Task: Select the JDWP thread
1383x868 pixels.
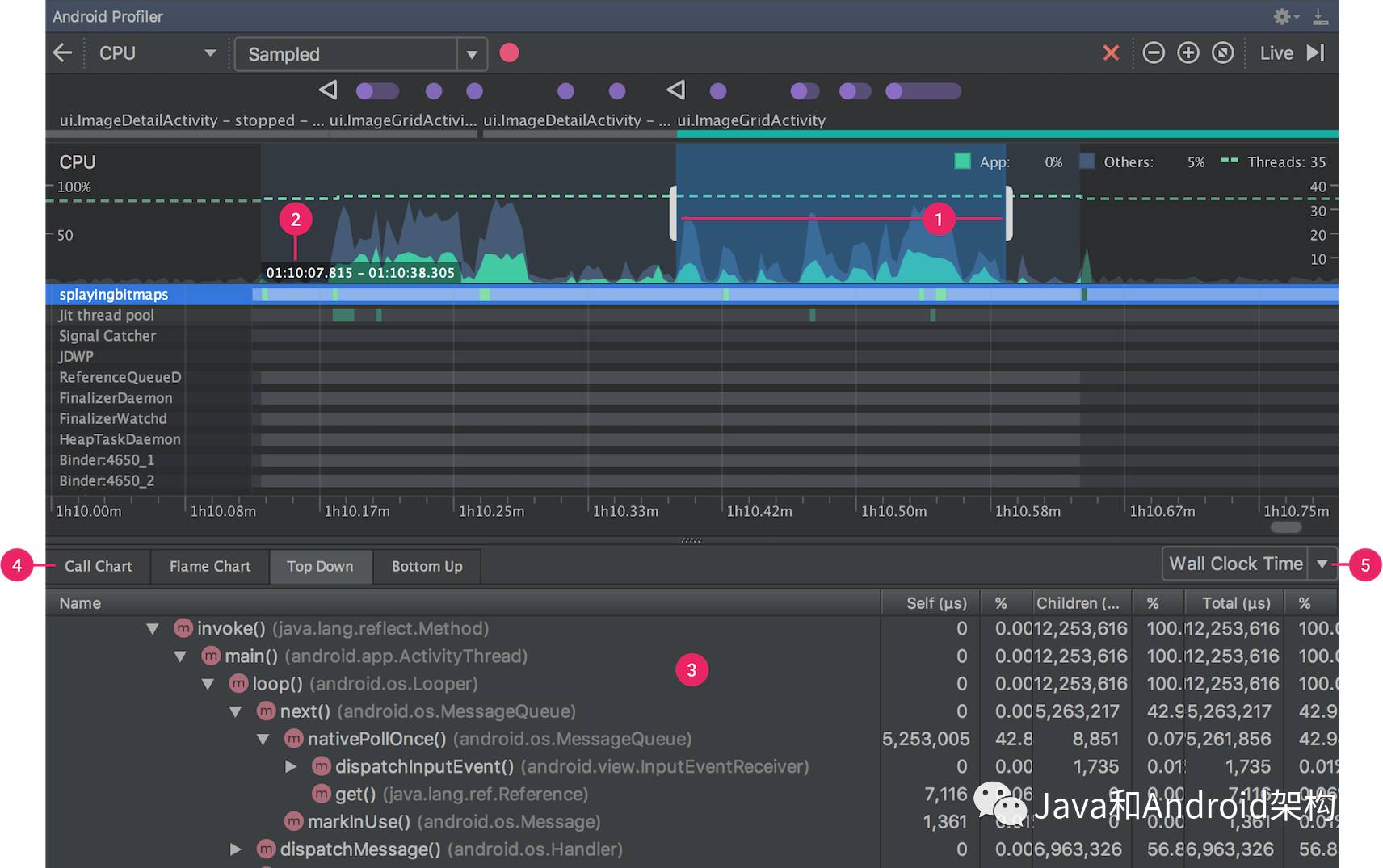Action: click(x=691, y=357)
